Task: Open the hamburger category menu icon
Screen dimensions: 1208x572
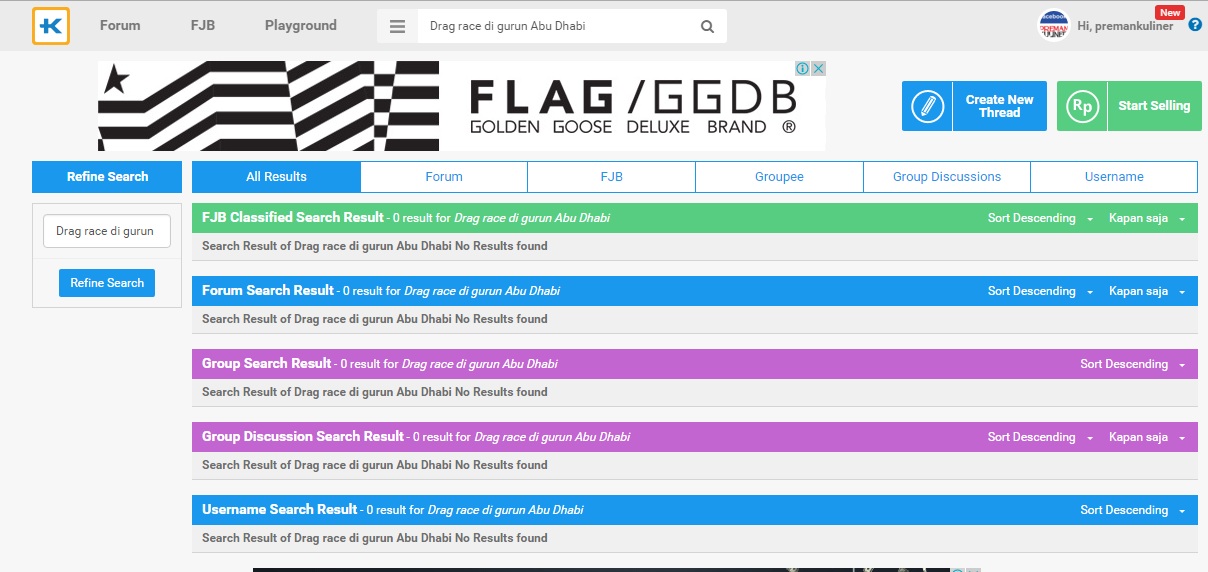Action: point(397,27)
